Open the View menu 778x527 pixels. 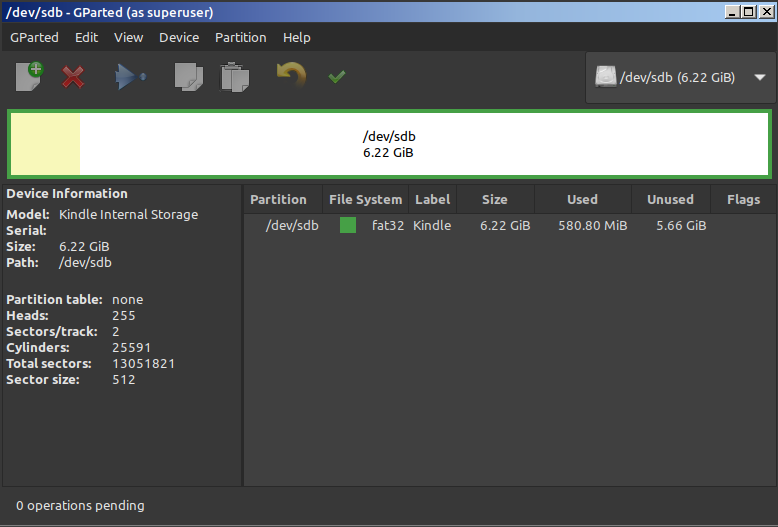(129, 38)
